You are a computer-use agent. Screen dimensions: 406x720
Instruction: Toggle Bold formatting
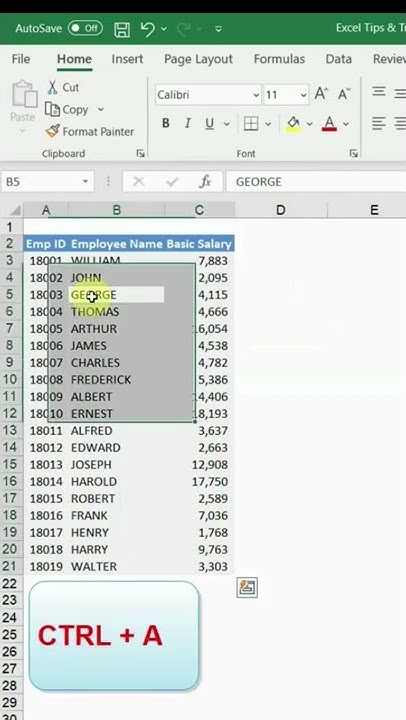[166, 124]
